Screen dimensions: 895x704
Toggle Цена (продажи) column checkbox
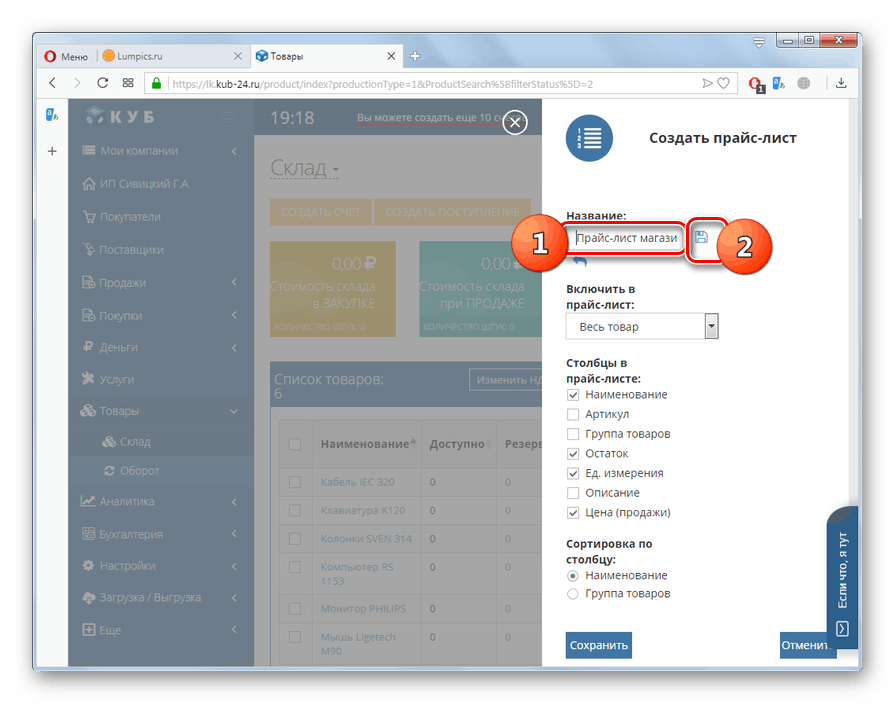click(573, 512)
